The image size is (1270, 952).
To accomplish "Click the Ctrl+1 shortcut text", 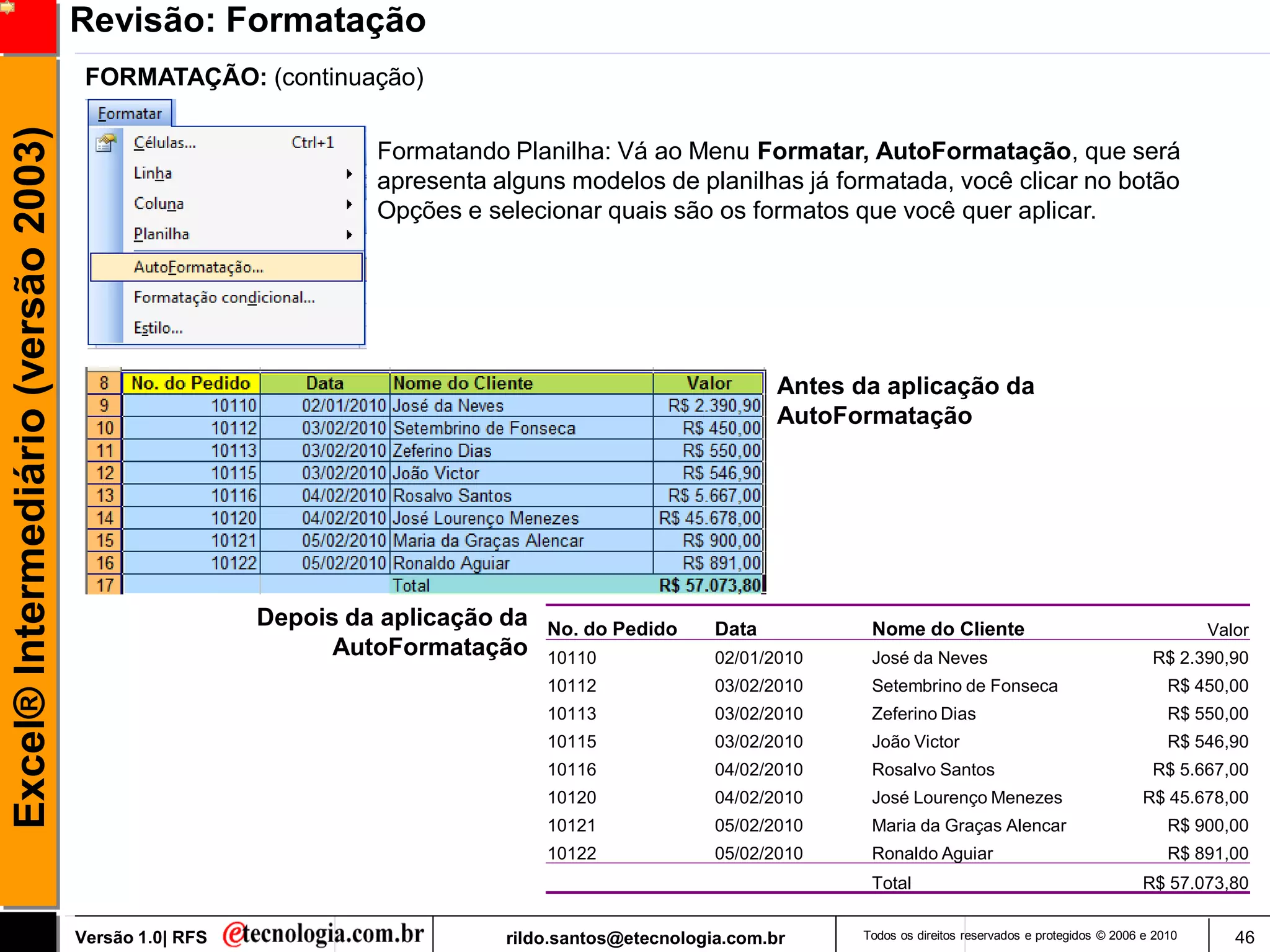I will pyautogui.click(x=313, y=143).
